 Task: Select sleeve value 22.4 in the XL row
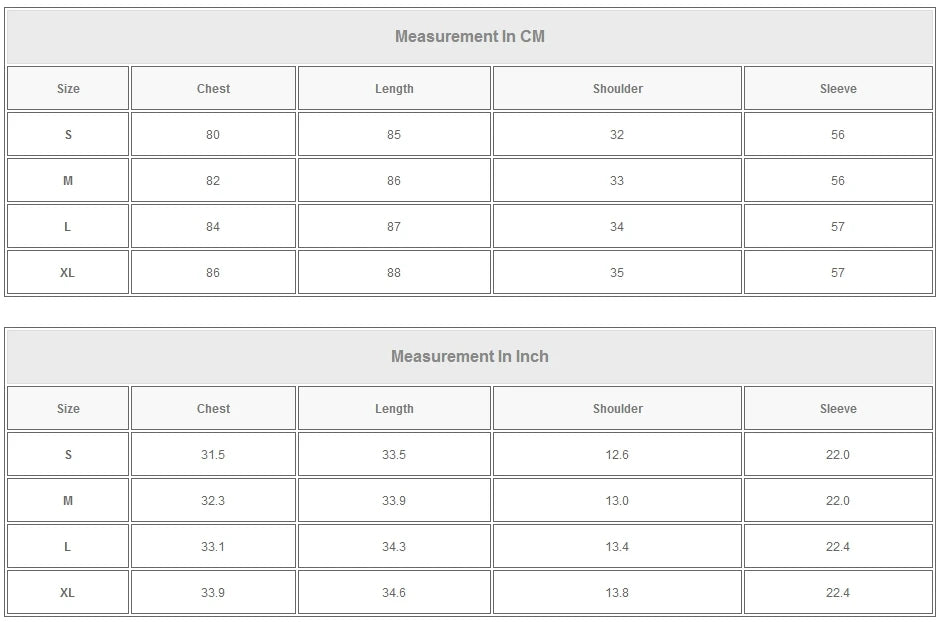point(838,593)
